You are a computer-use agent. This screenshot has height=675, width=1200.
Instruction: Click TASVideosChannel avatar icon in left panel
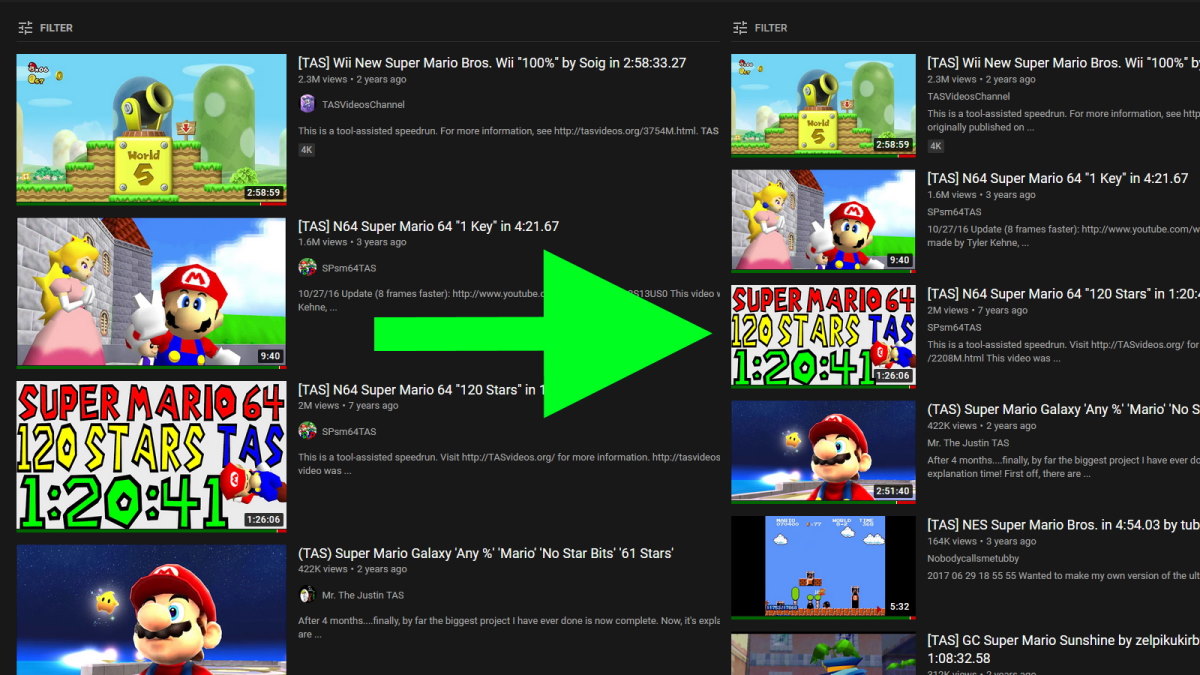point(307,104)
